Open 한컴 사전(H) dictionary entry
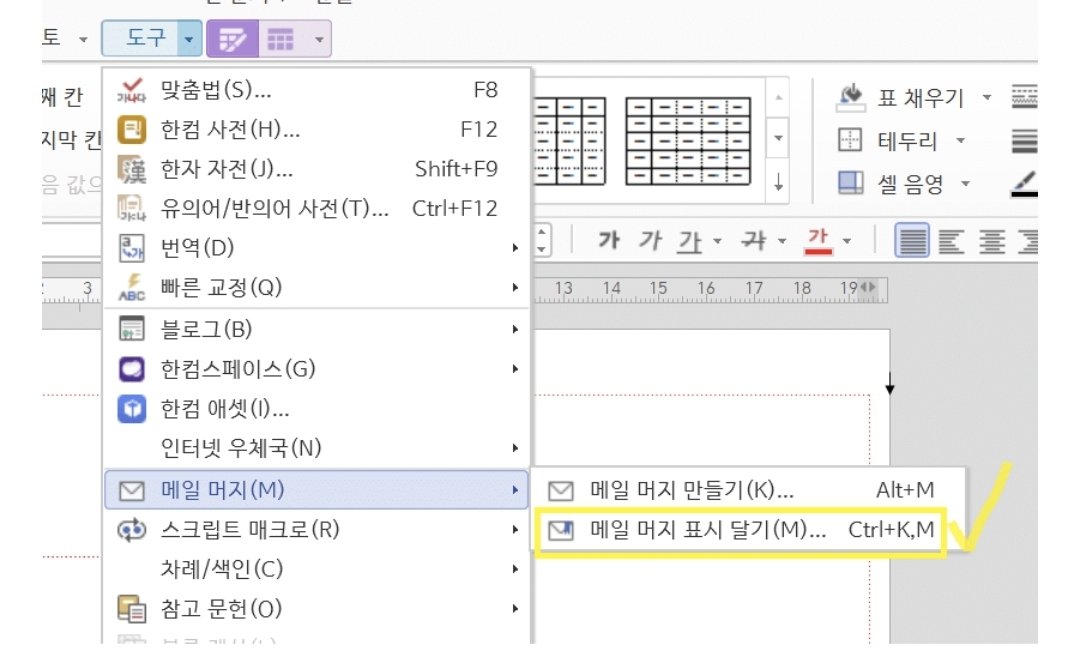Screen dimensions: 1080x655 click(x=317, y=129)
